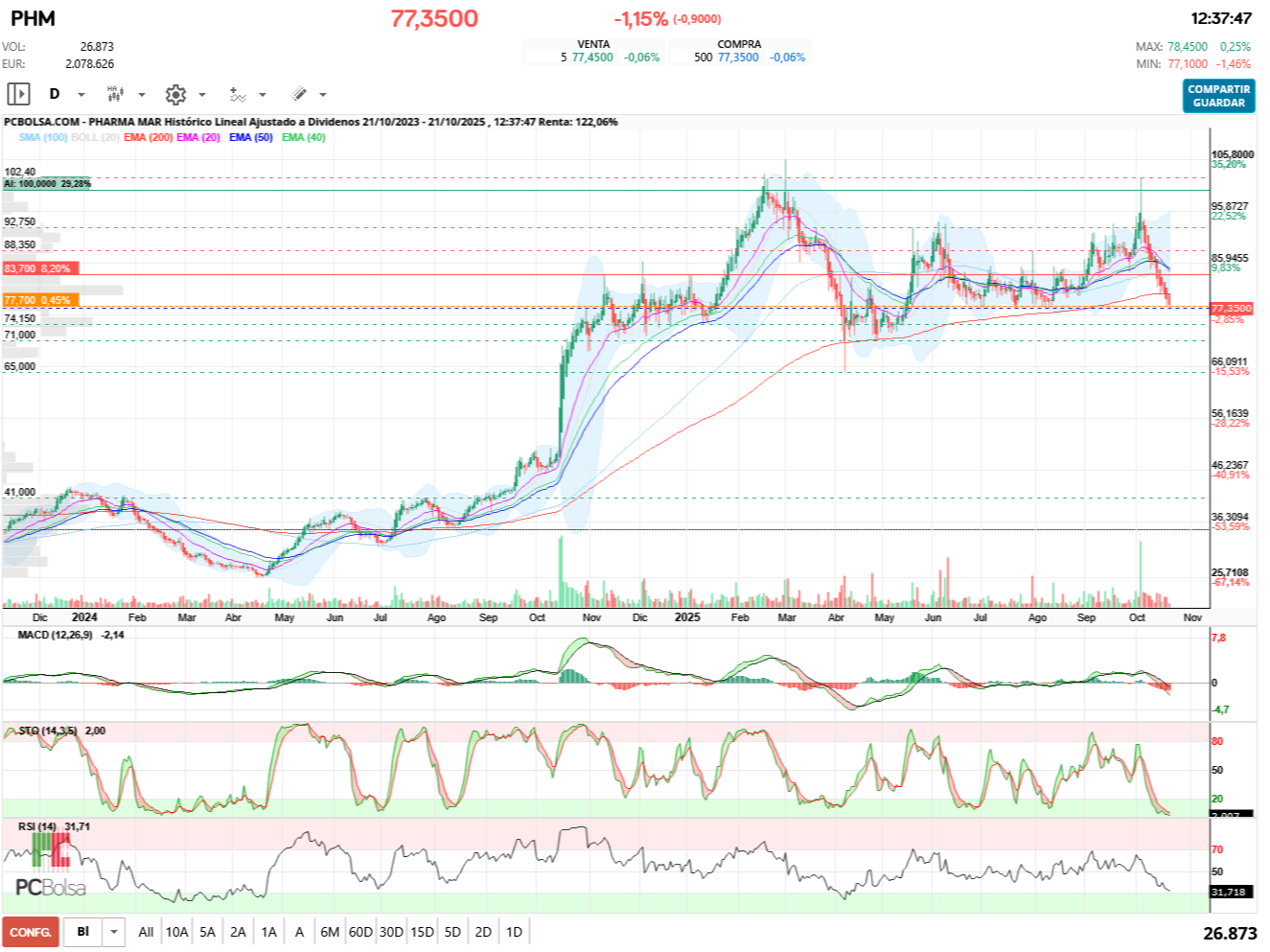
Task: Toggle the BOLL (20) indicator visibility
Action: click(95, 137)
